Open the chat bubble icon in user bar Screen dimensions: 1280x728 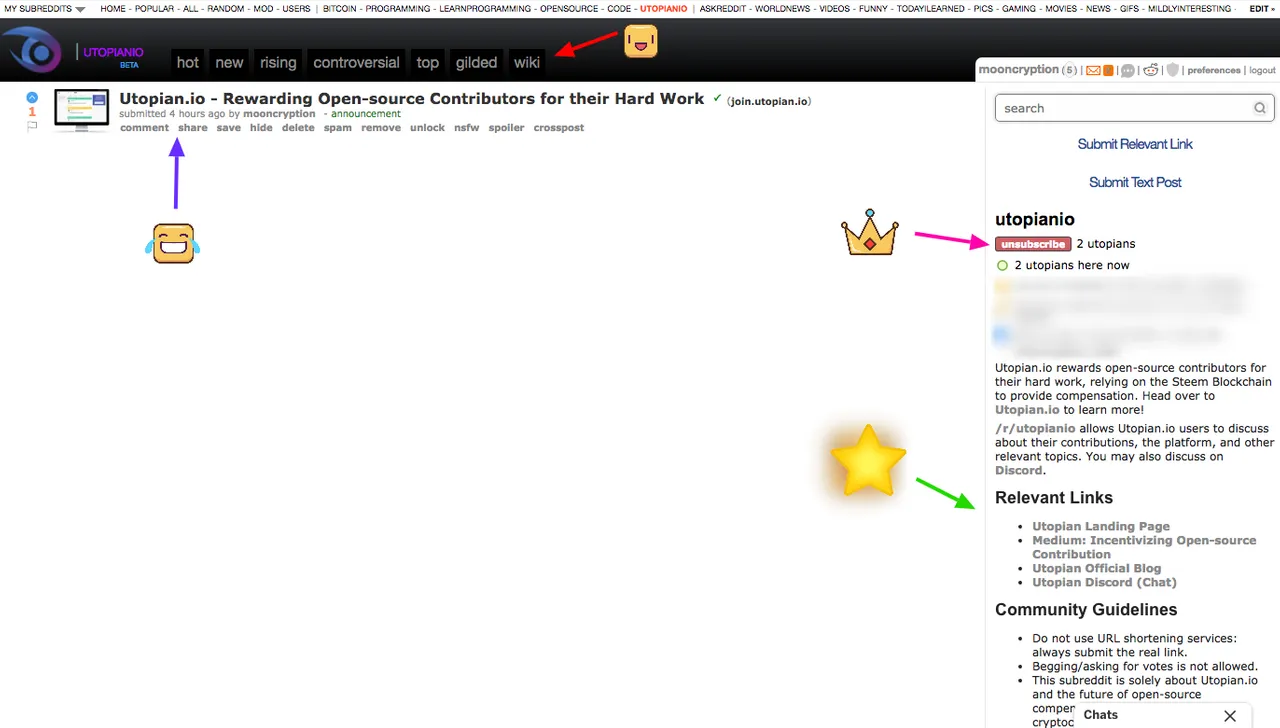pos(1128,70)
